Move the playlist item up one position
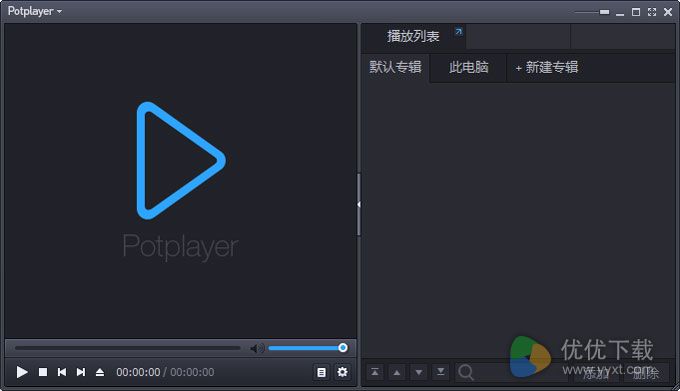This screenshot has height=391, width=680. click(396, 372)
